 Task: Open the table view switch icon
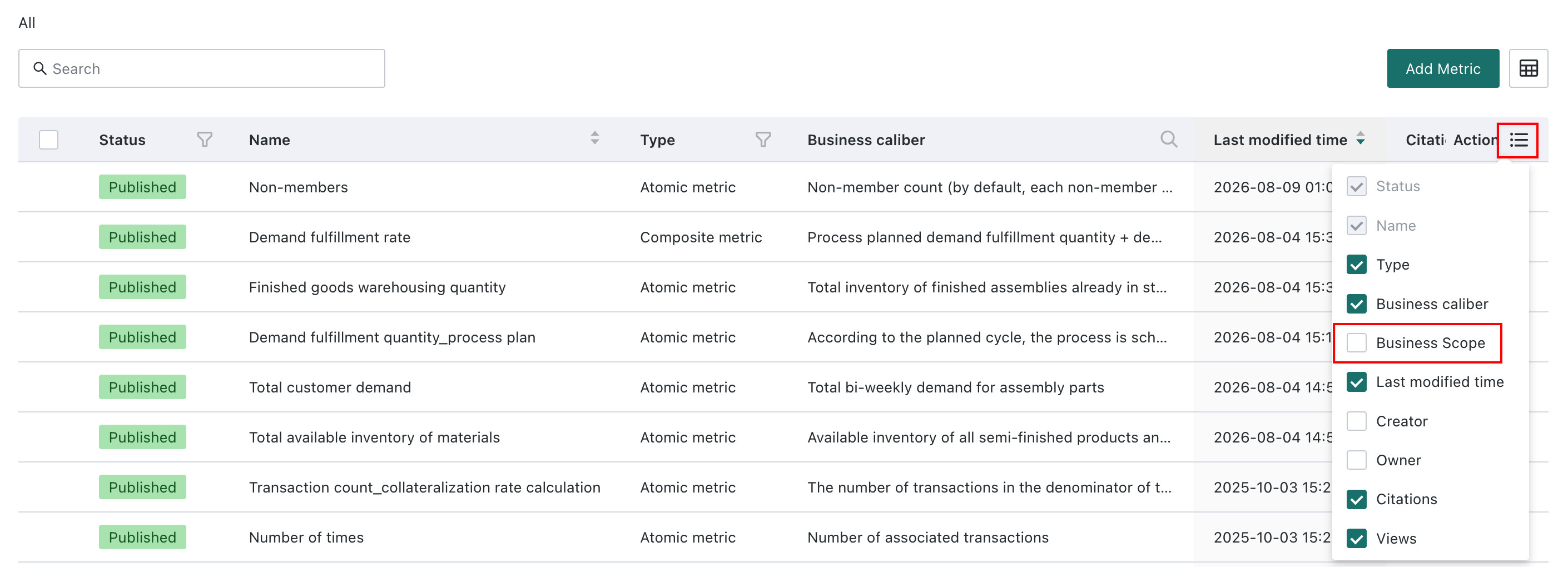(1528, 68)
